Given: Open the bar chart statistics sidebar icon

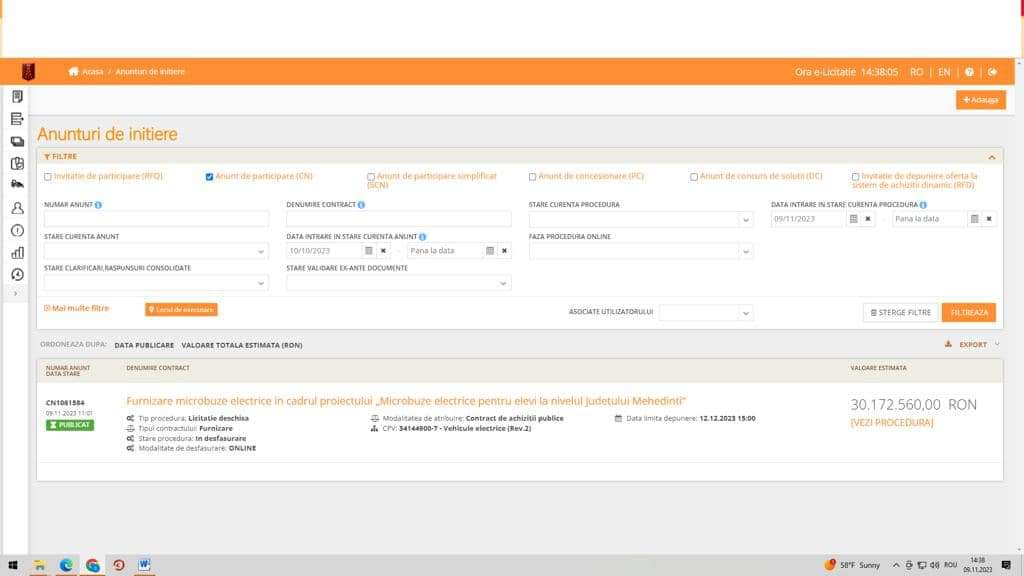Looking at the screenshot, I should tap(18, 253).
